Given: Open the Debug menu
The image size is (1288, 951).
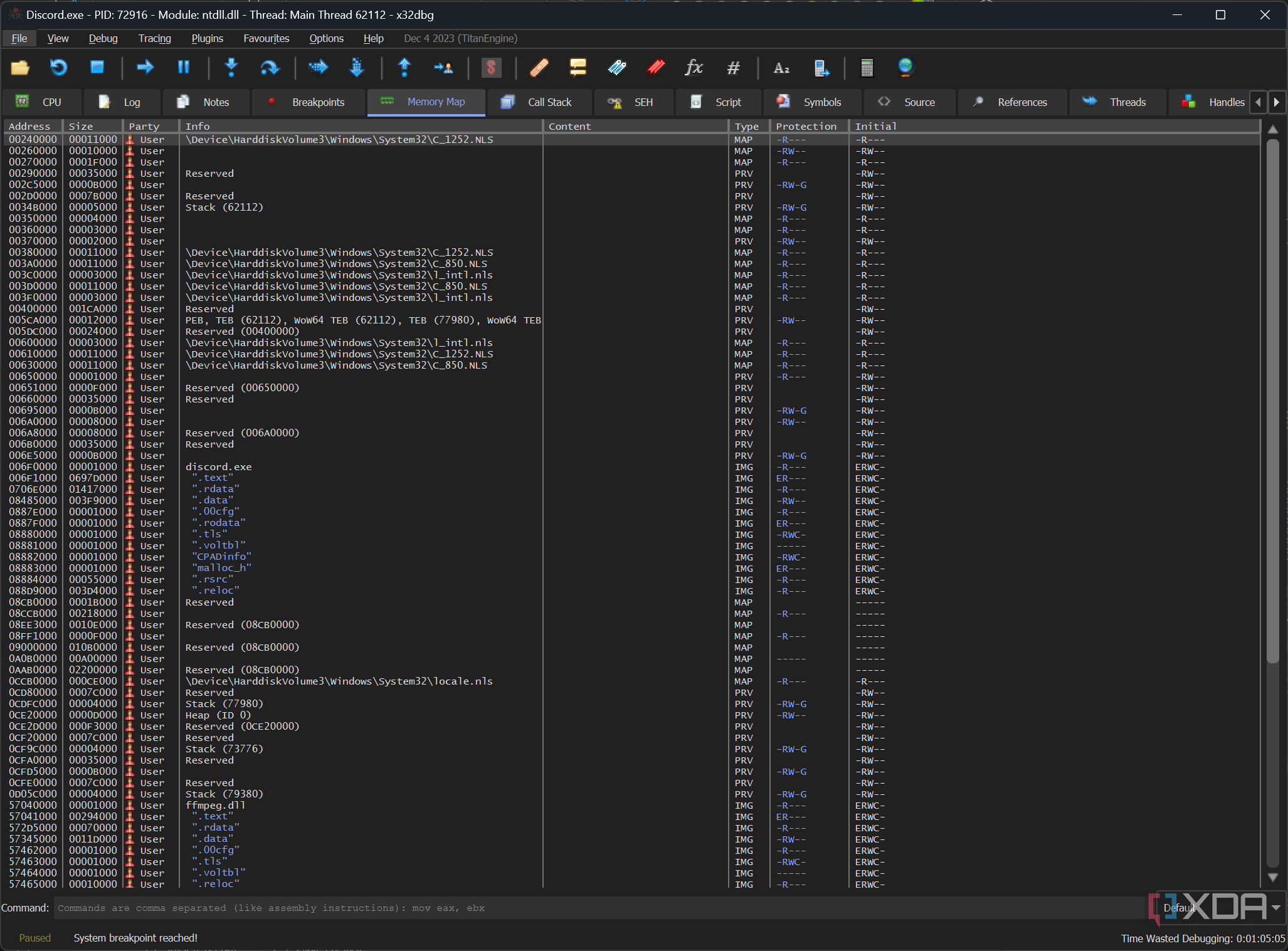Looking at the screenshot, I should tap(103, 38).
